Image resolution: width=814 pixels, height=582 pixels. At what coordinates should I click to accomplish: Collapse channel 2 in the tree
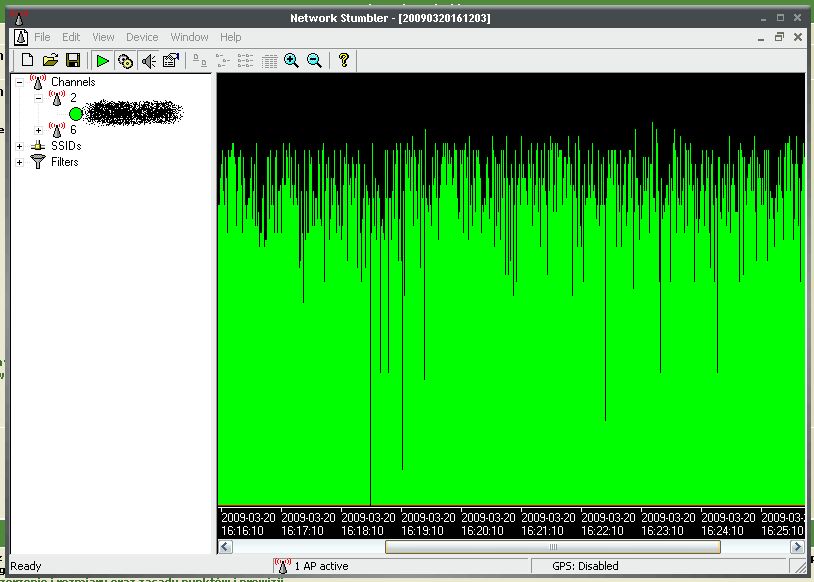point(38,98)
